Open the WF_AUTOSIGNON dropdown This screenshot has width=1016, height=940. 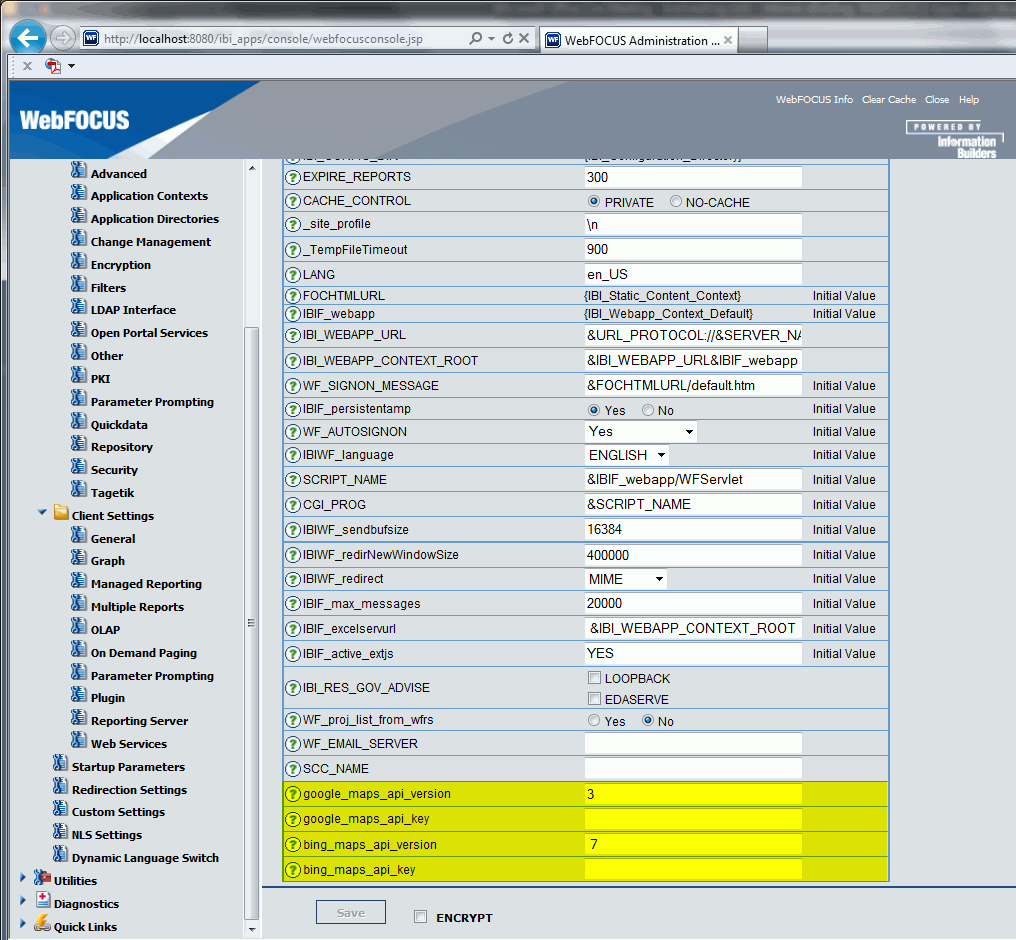(x=641, y=431)
